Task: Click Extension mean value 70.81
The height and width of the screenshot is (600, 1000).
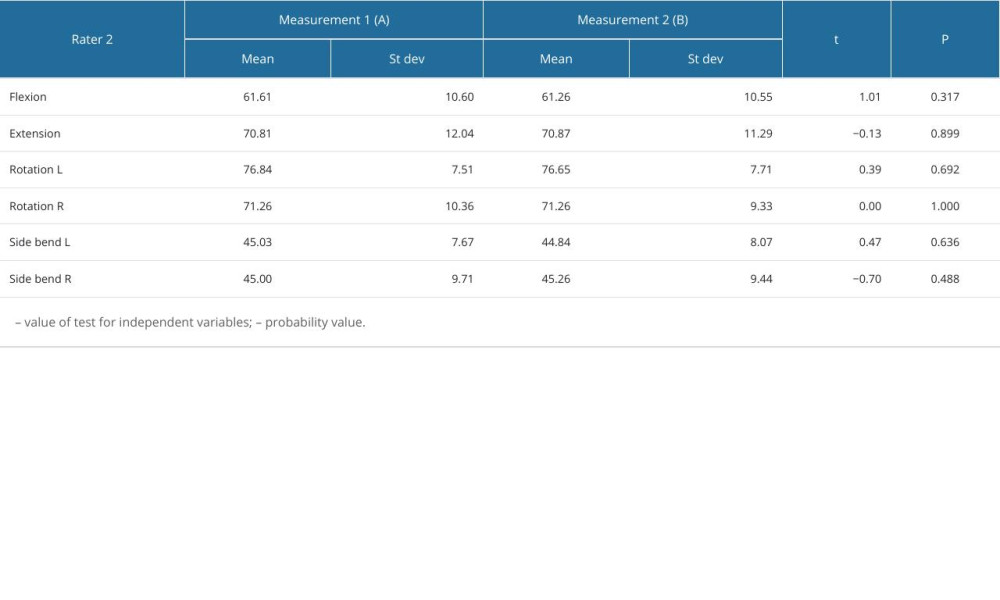Action: (257, 133)
